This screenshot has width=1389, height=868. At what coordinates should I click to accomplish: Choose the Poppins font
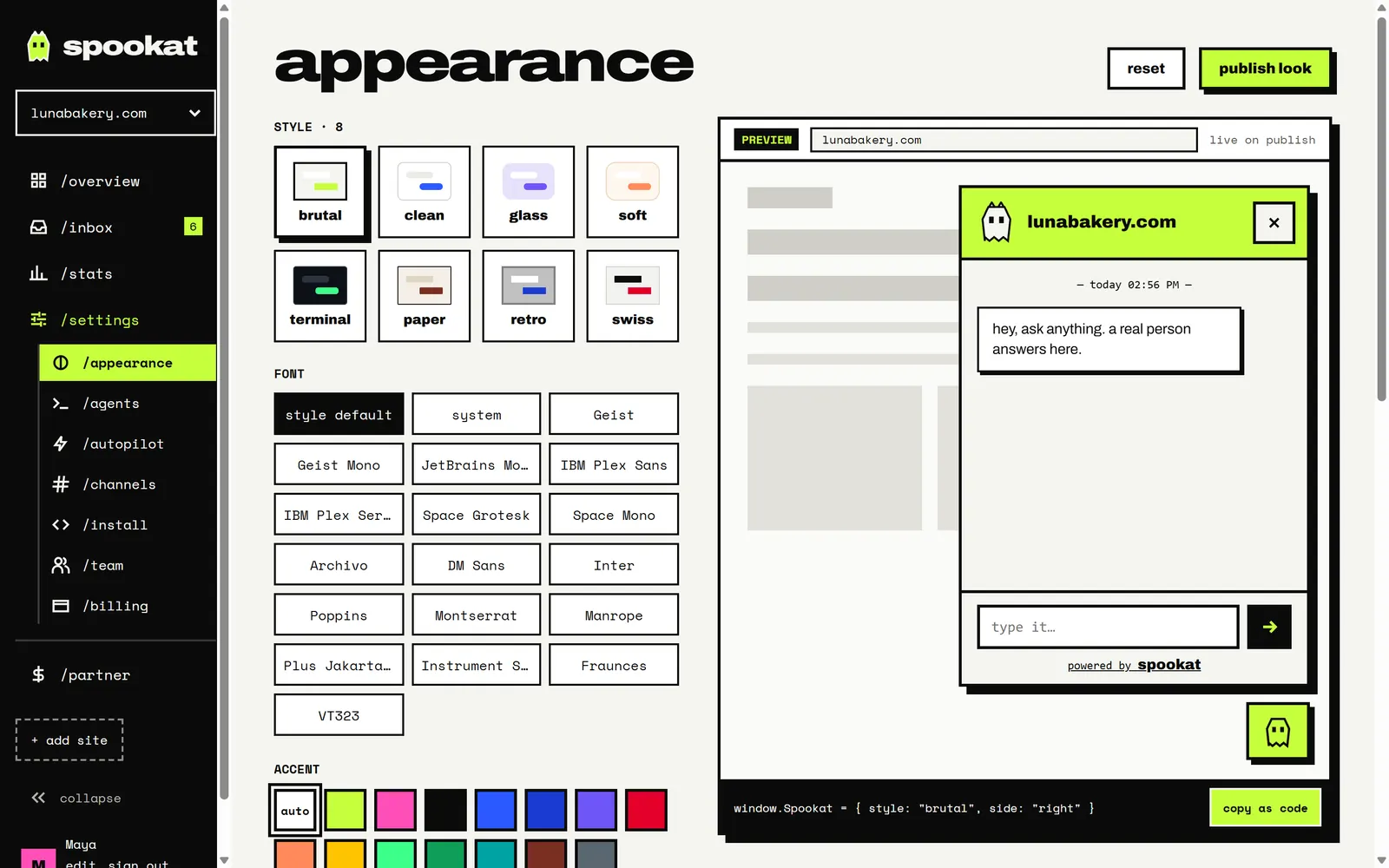pos(339,615)
